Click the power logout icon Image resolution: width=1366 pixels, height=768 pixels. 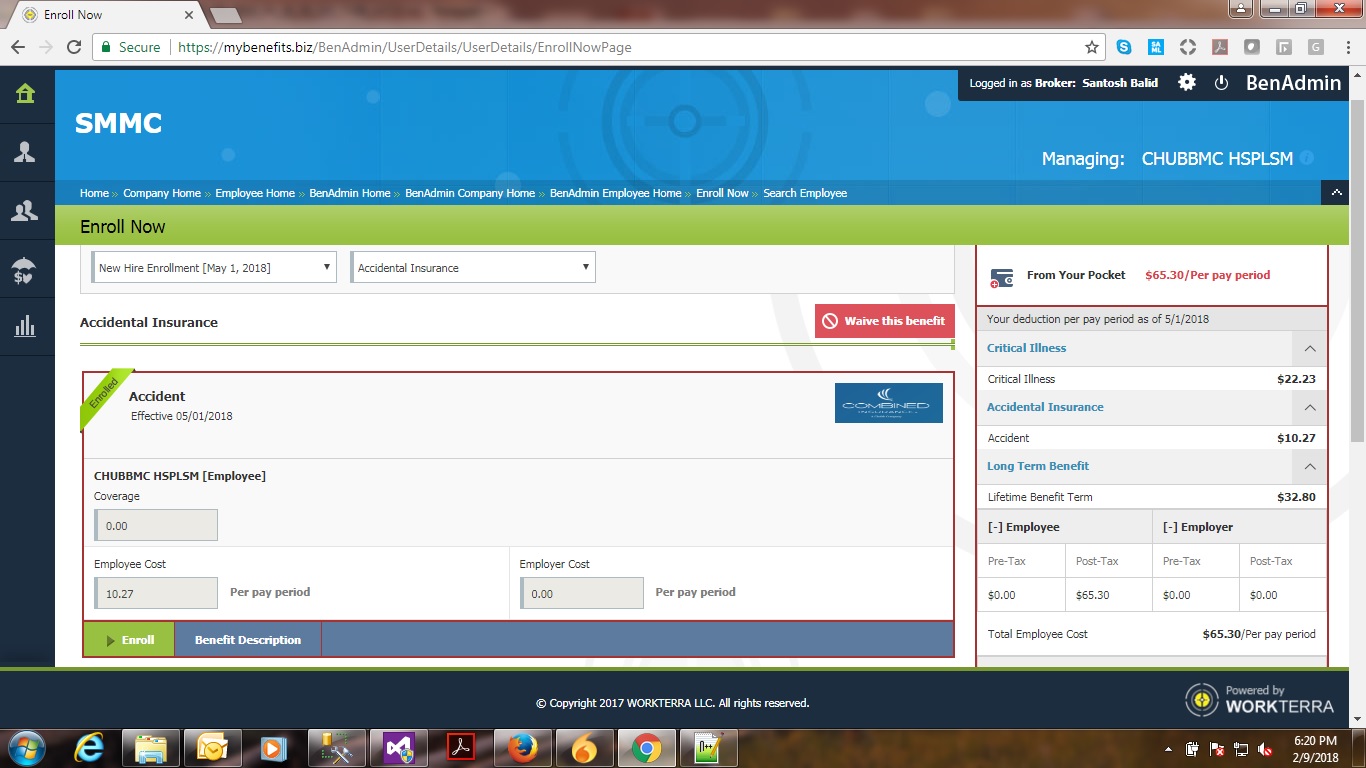click(1221, 83)
